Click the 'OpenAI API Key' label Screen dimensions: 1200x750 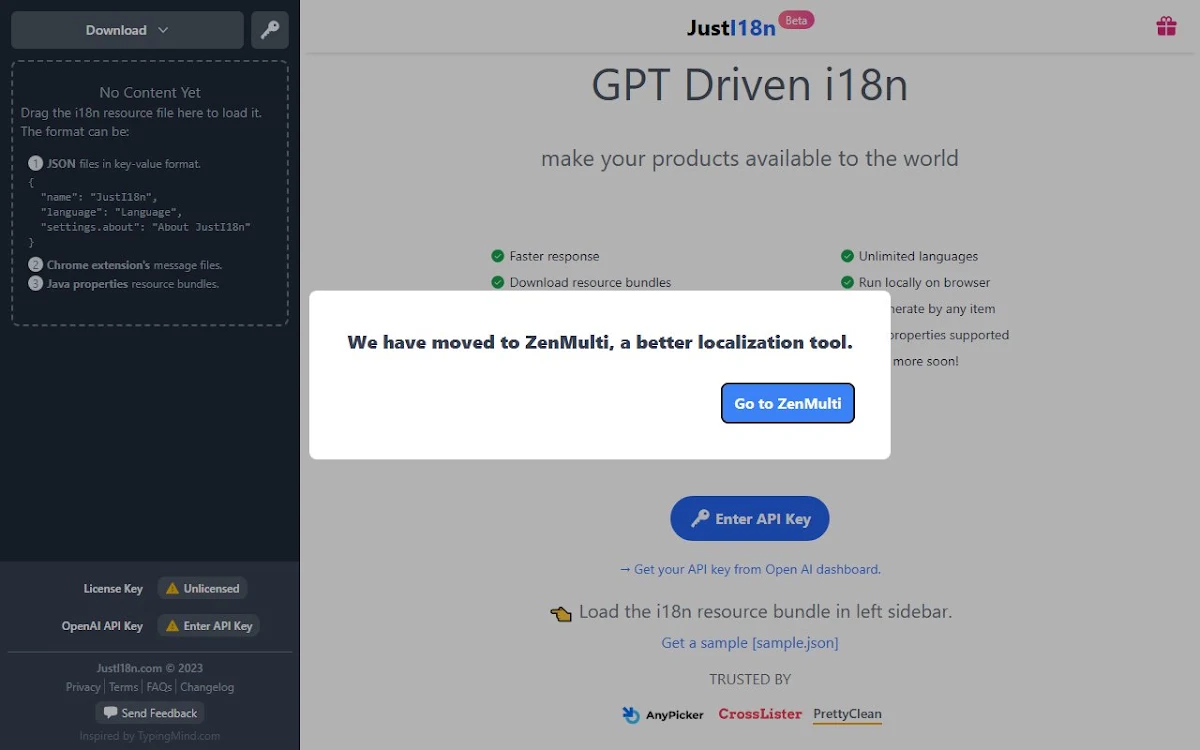pos(102,626)
